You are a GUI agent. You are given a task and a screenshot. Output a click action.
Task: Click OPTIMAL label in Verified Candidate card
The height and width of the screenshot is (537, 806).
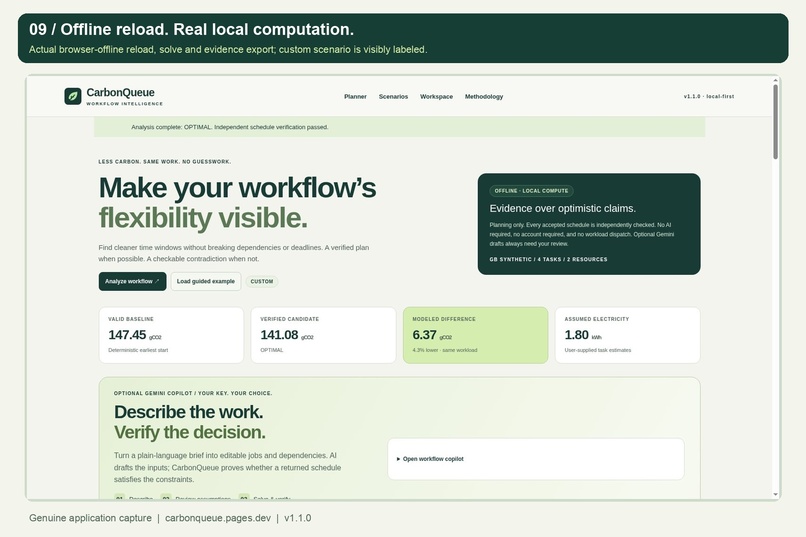click(x=271, y=350)
